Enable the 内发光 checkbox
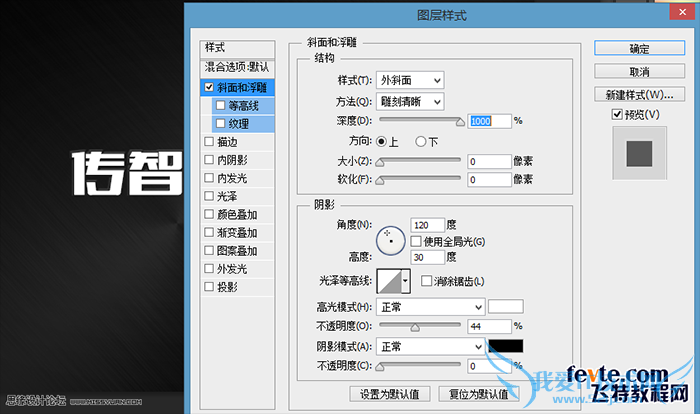 209,178
